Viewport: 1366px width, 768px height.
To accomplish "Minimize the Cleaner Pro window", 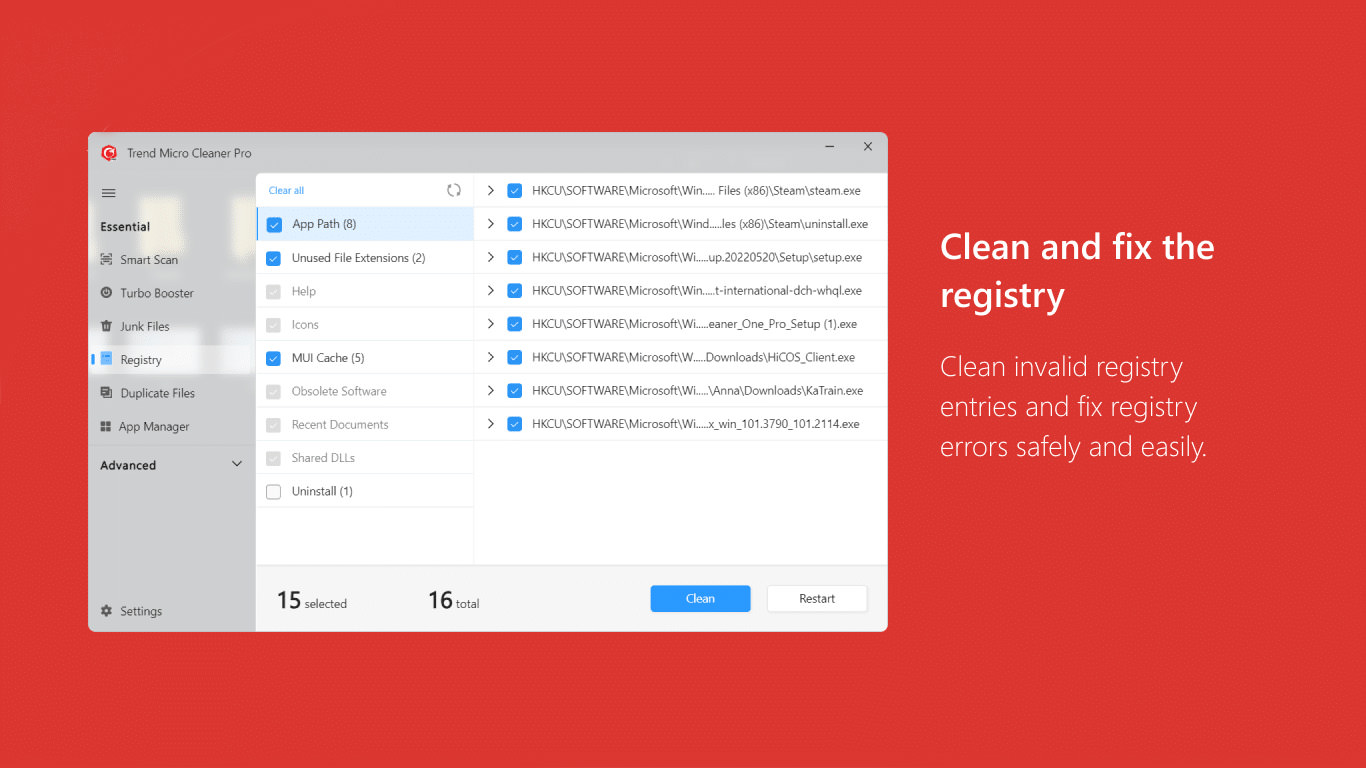I will (x=830, y=147).
